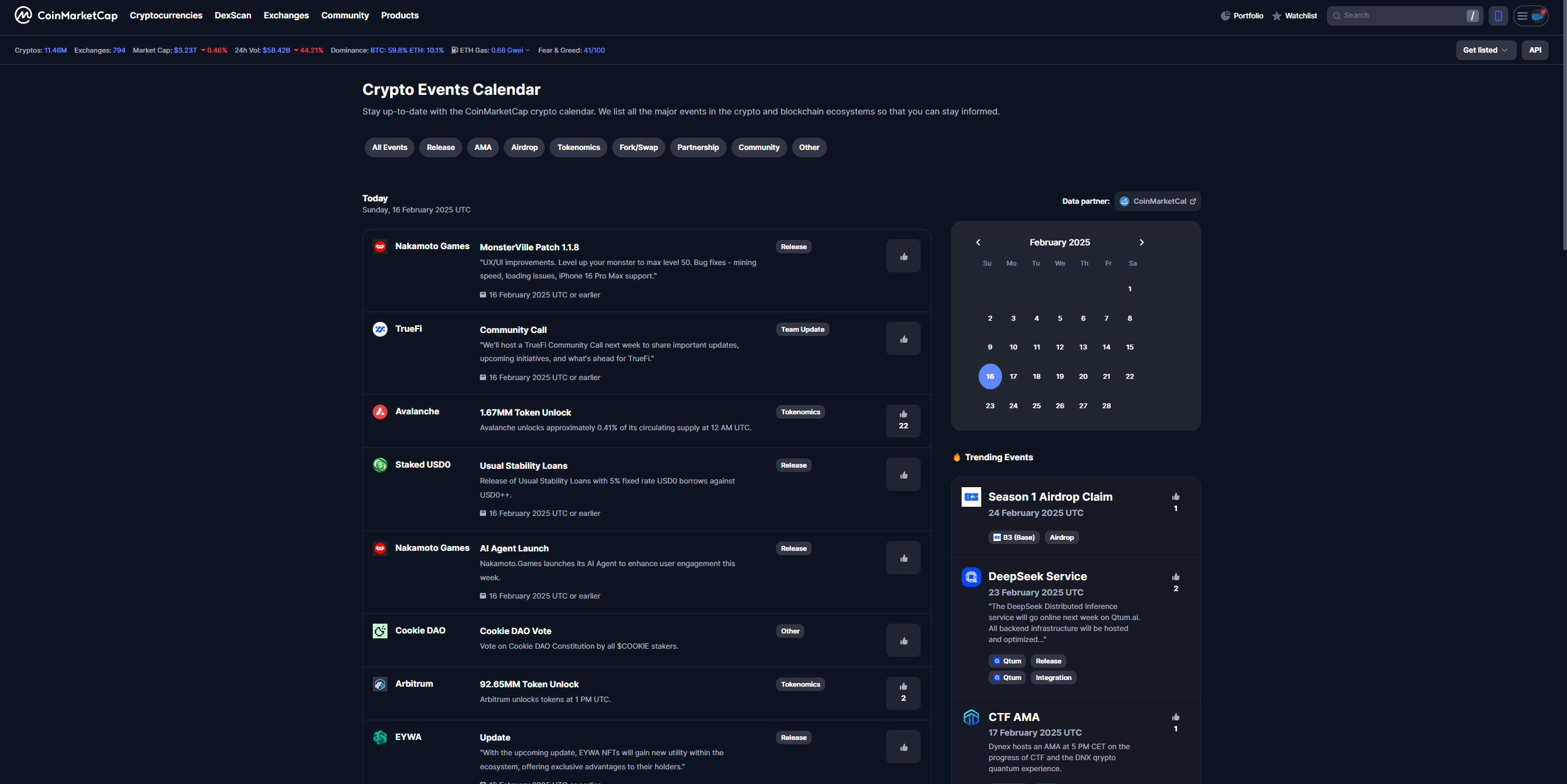Click the API button
This screenshot has width=1567, height=784.
point(1535,50)
